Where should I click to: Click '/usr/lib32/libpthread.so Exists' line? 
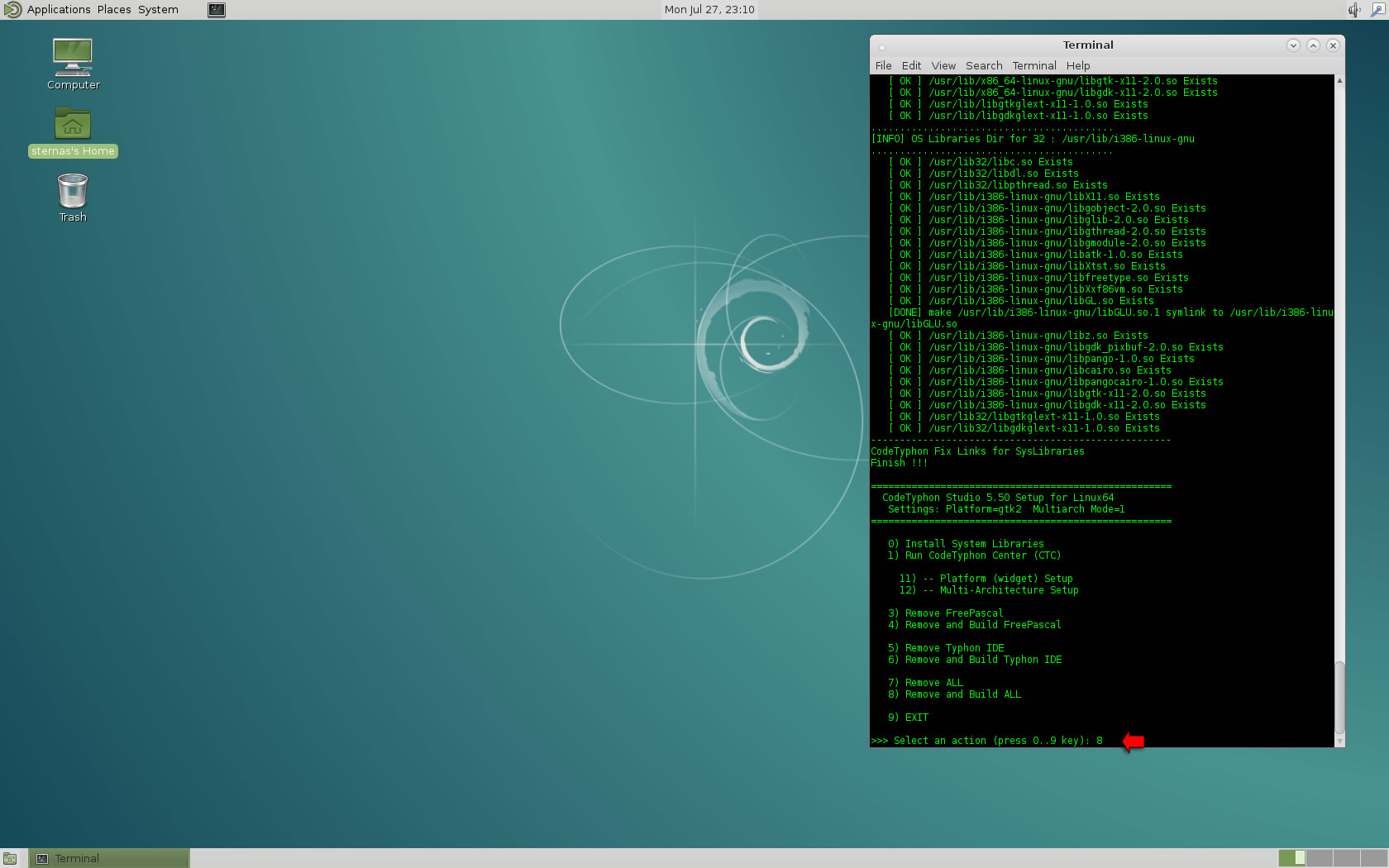coord(998,185)
